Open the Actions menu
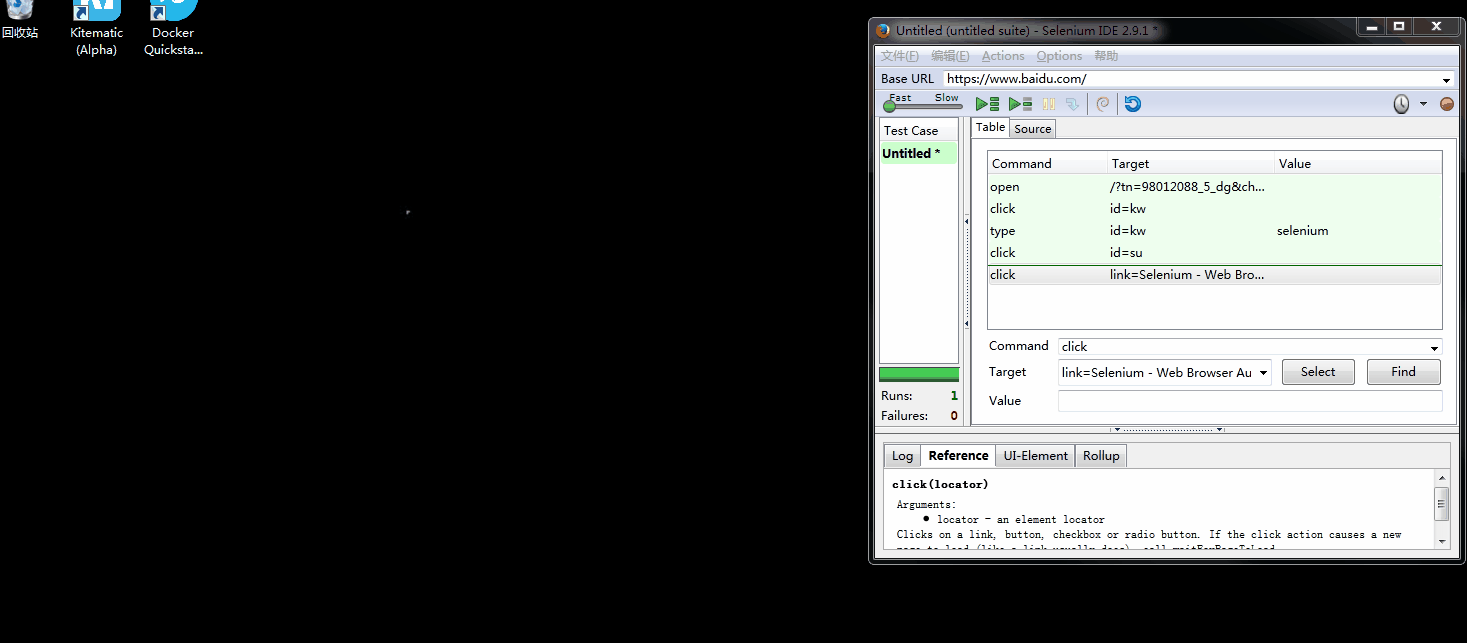The image size is (1467, 643). (1003, 56)
